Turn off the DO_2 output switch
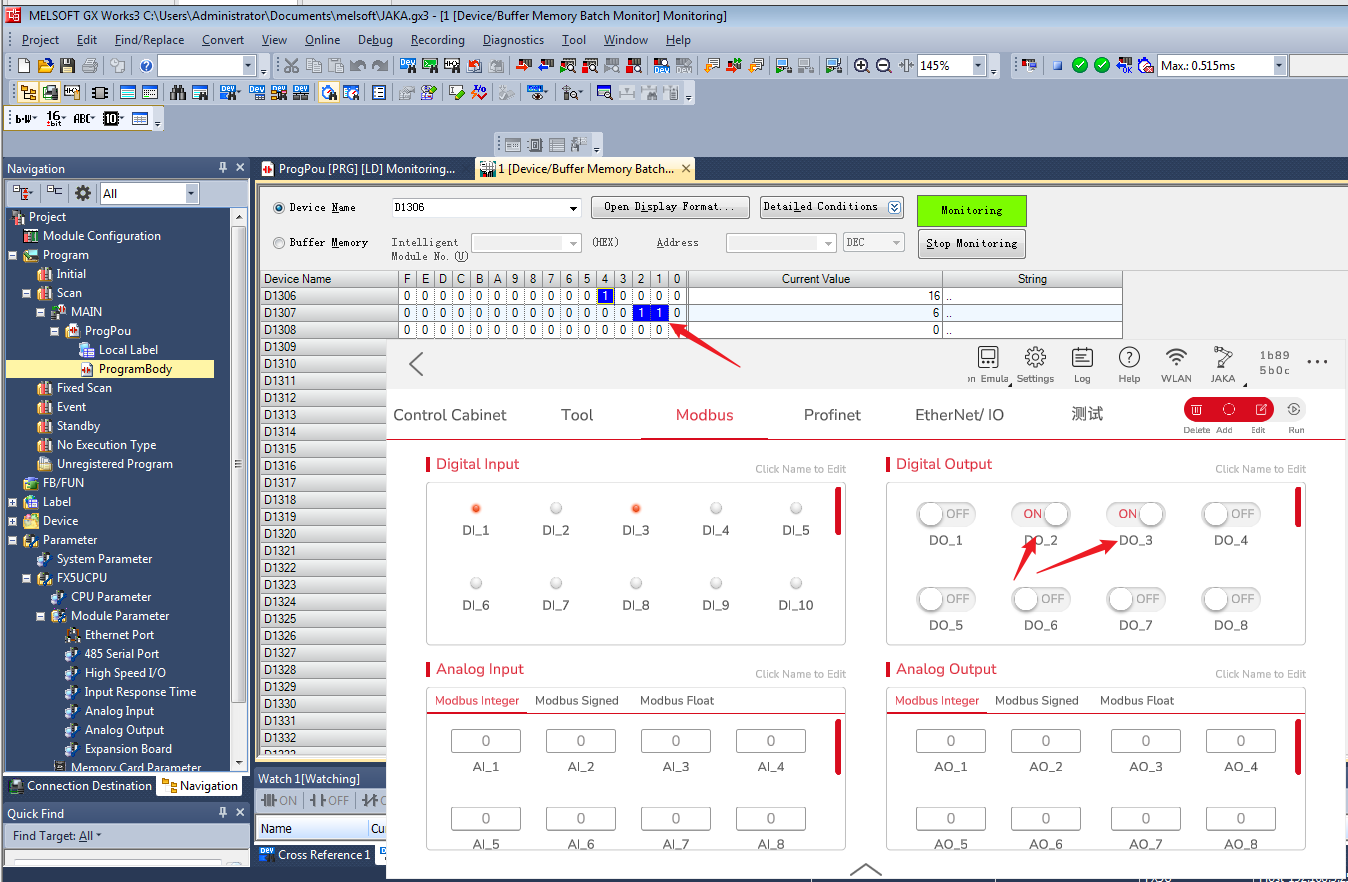 pyautogui.click(x=1040, y=514)
